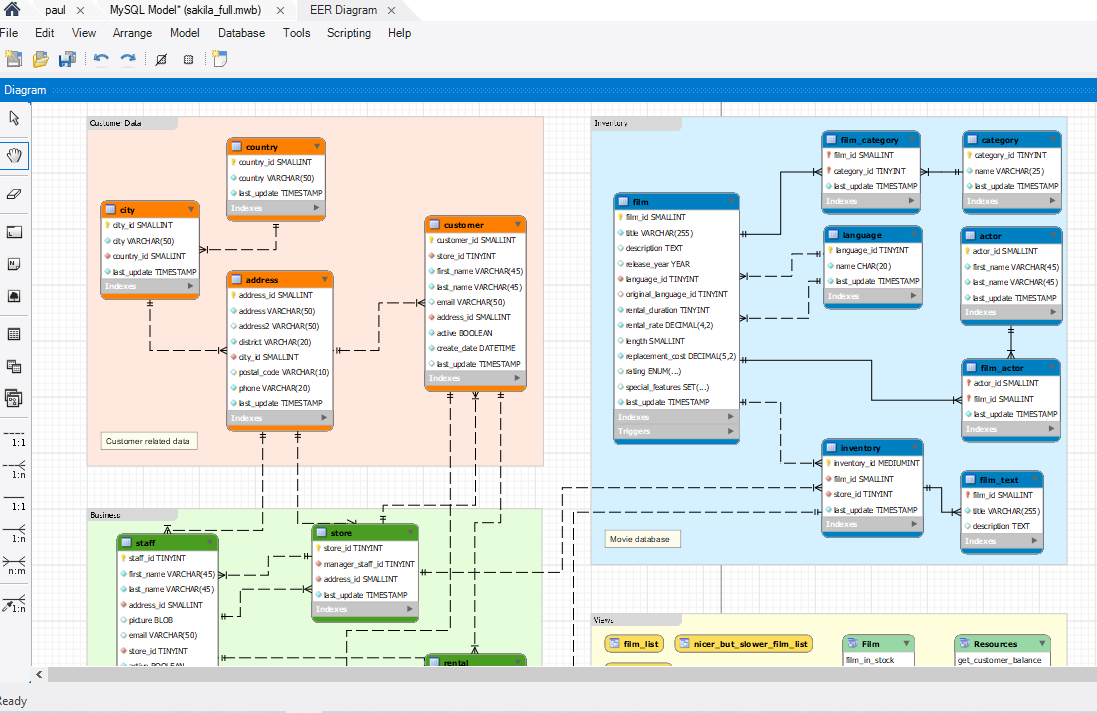
Task: Select the nicer_but_slower_film_list view
Action: [743, 644]
